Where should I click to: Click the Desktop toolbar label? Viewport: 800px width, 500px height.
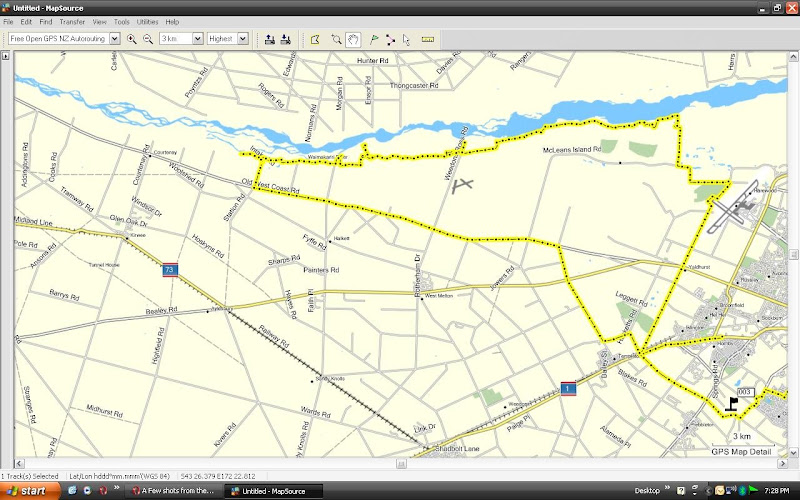tap(647, 491)
